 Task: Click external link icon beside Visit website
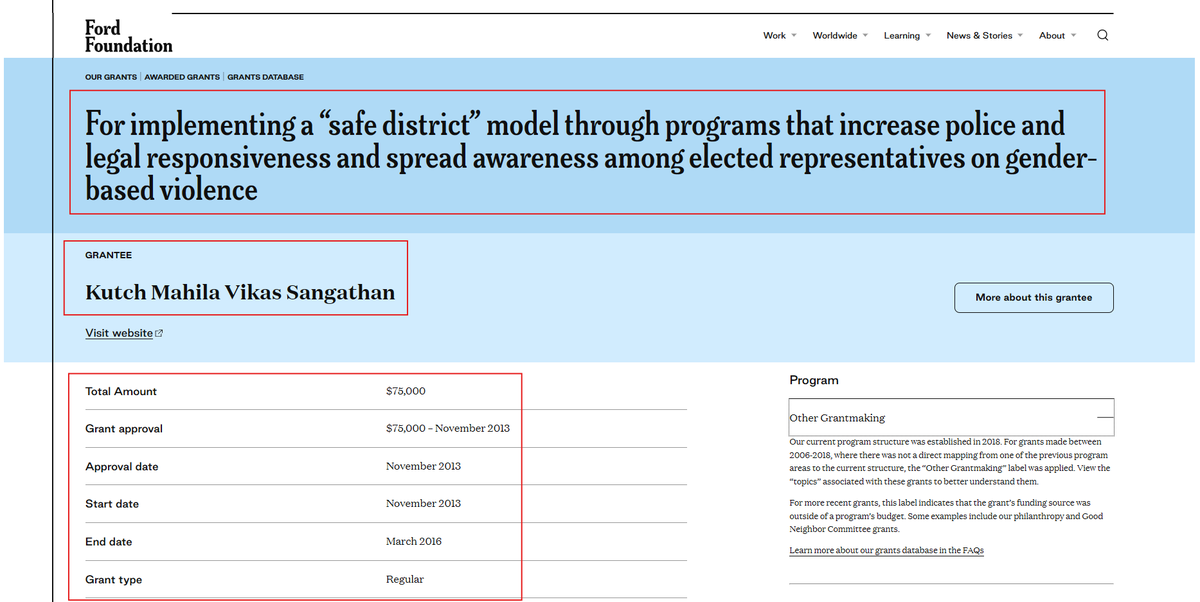pos(159,334)
